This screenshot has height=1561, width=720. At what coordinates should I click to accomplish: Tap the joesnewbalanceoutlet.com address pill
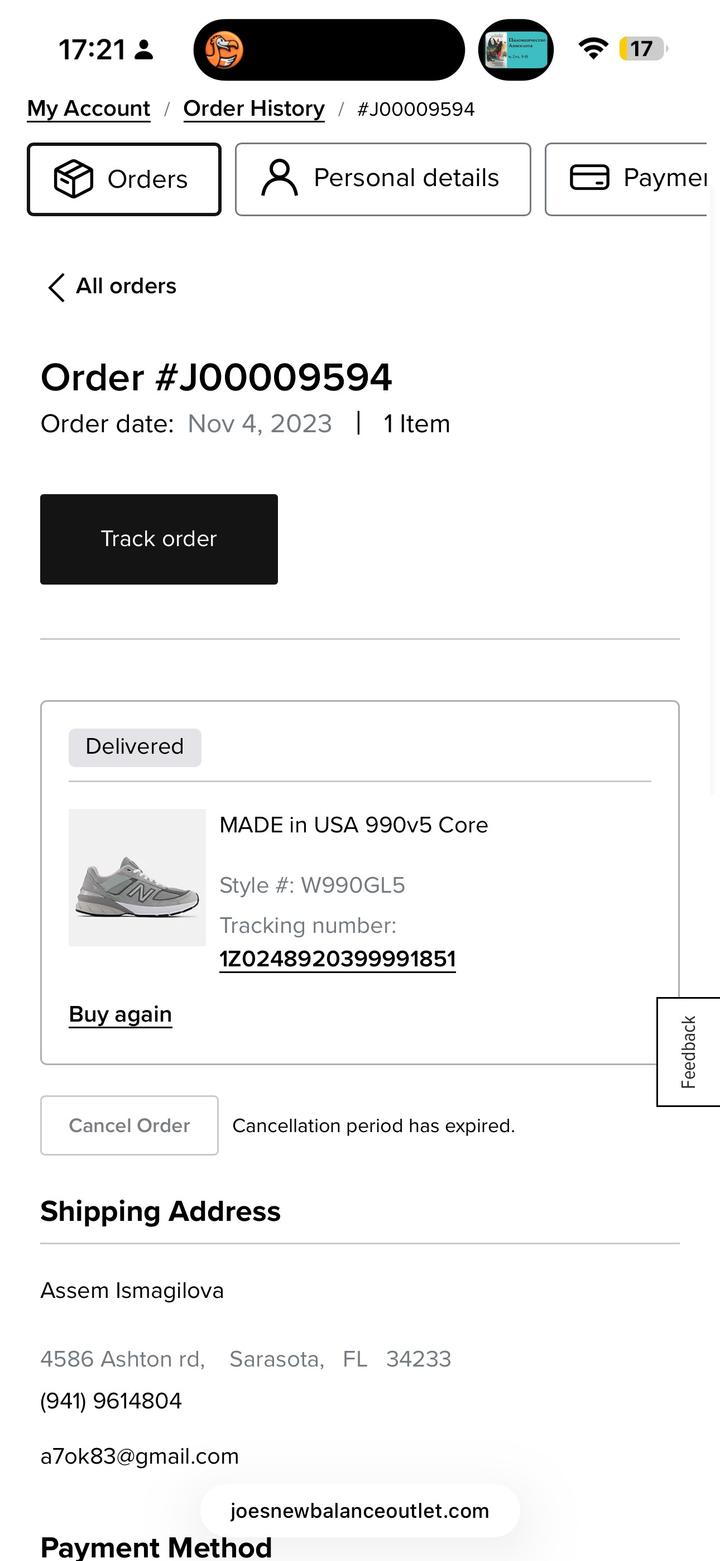359,1510
